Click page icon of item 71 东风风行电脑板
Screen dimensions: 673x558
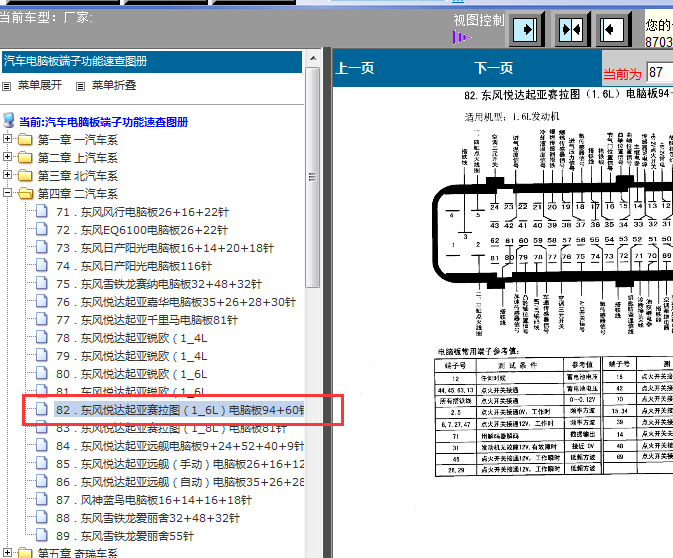tap(42, 211)
